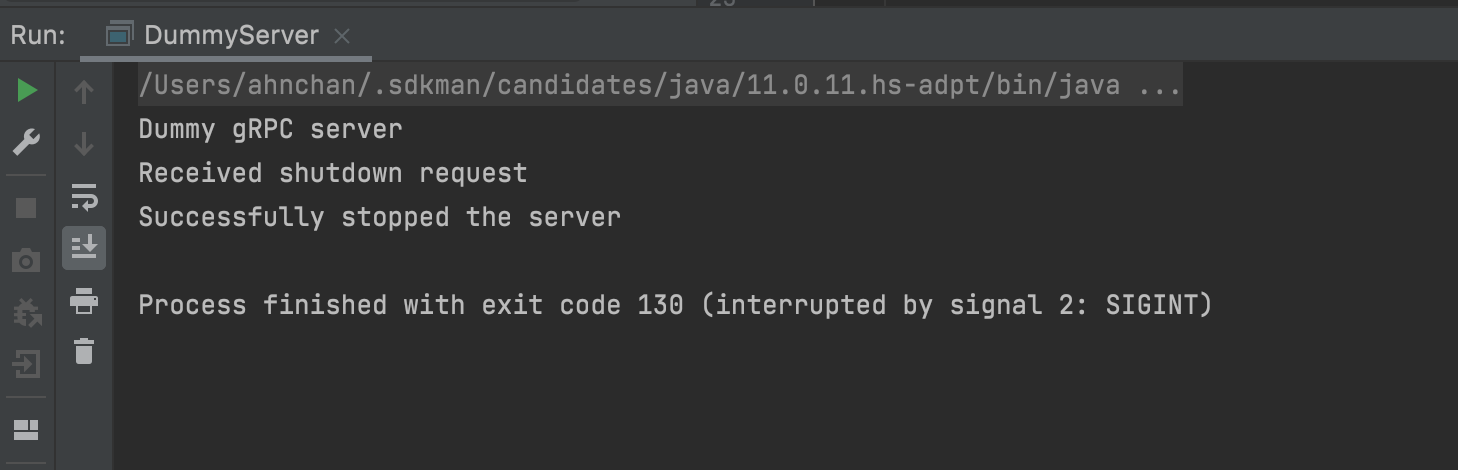Image resolution: width=1458 pixels, height=470 pixels.
Task: Toggle scroll to end of console
Action: pos(84,247)
